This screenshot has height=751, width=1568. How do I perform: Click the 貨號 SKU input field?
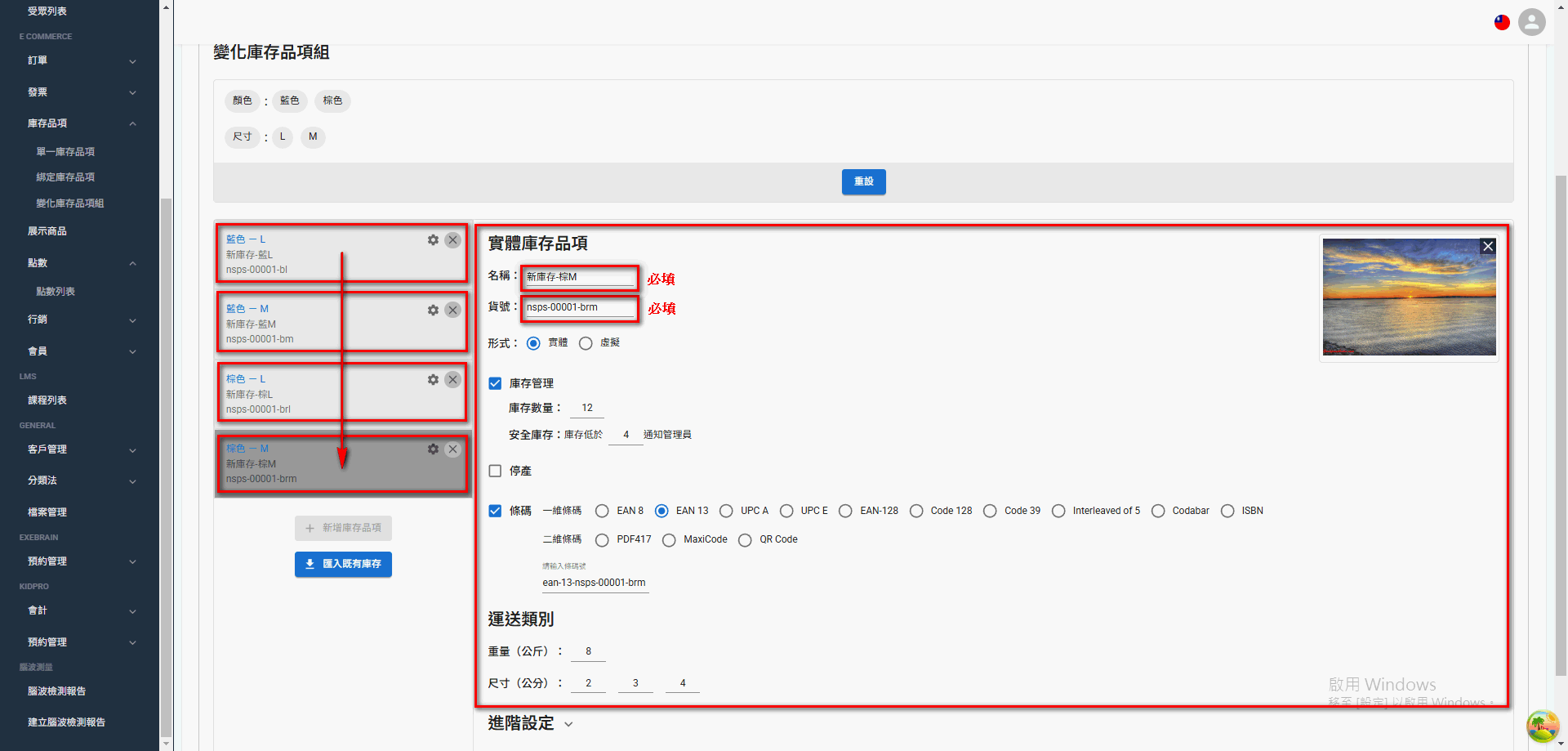click(580, 308)
